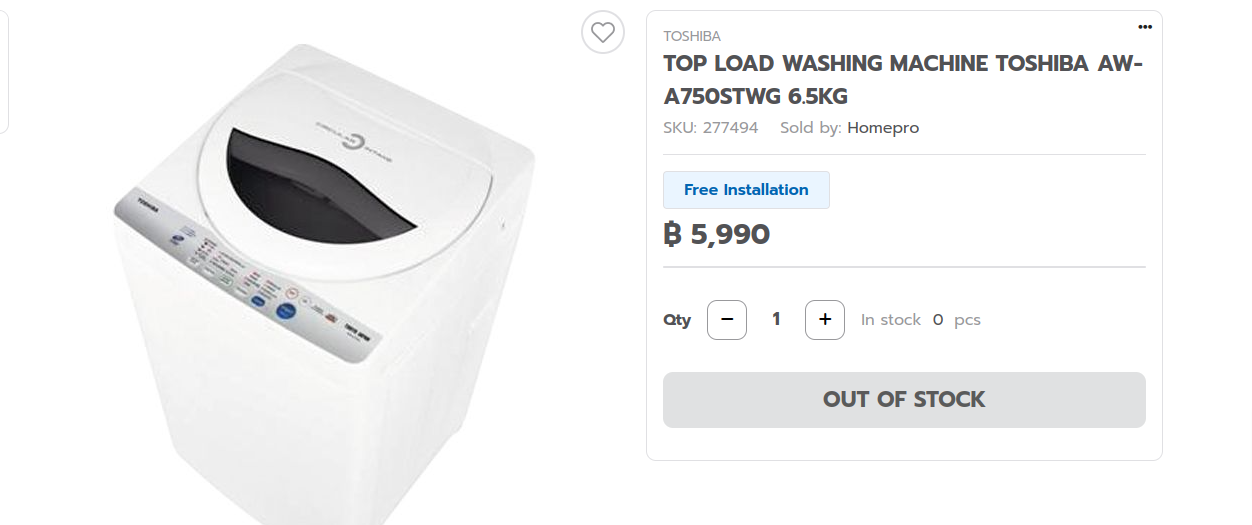Screen dimensions: 1252x525
Task: Decrease quantity with the minus button
Action: click(x=727, y=320)
